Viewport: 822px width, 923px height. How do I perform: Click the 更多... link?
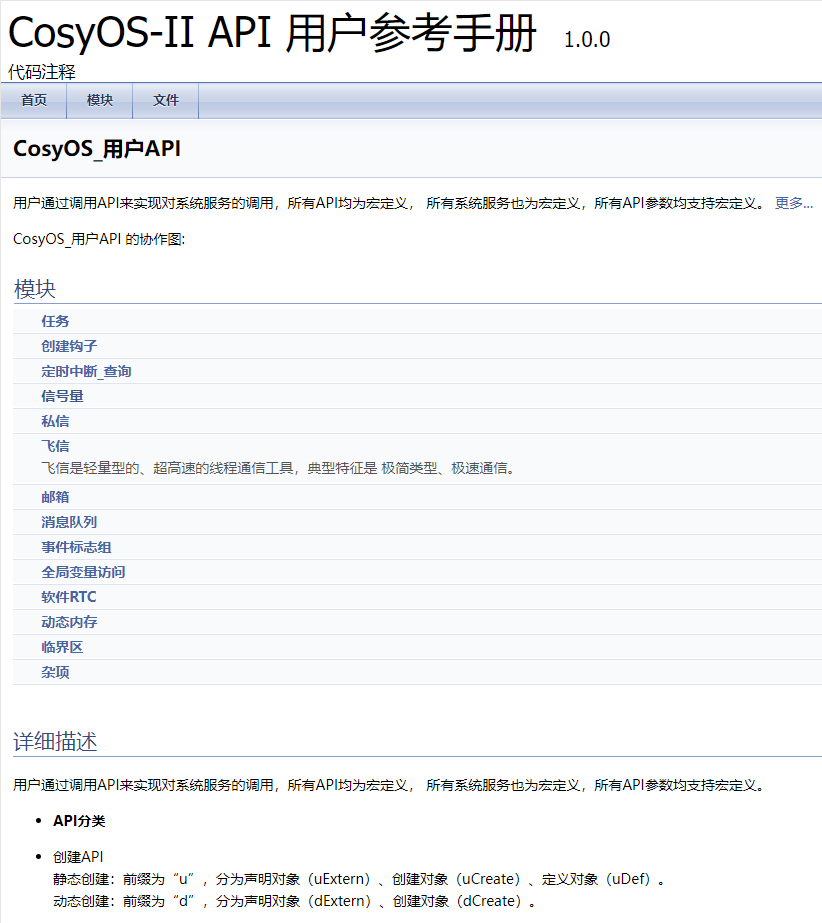click(794, 203)
